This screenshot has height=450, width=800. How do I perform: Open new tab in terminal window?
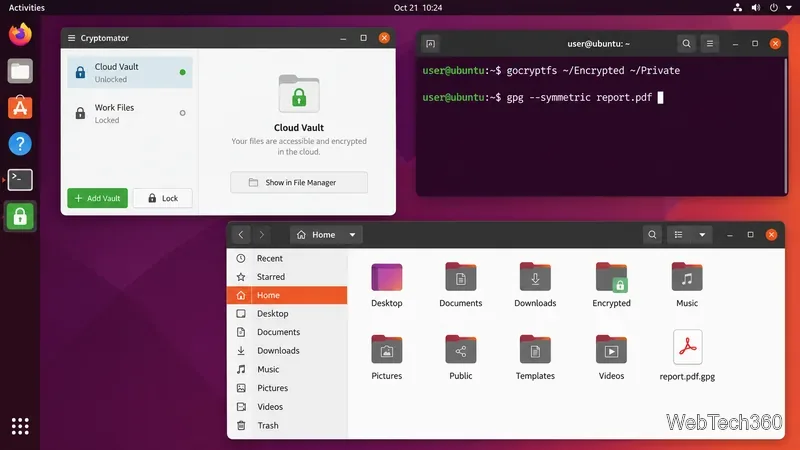pos(431,43)
